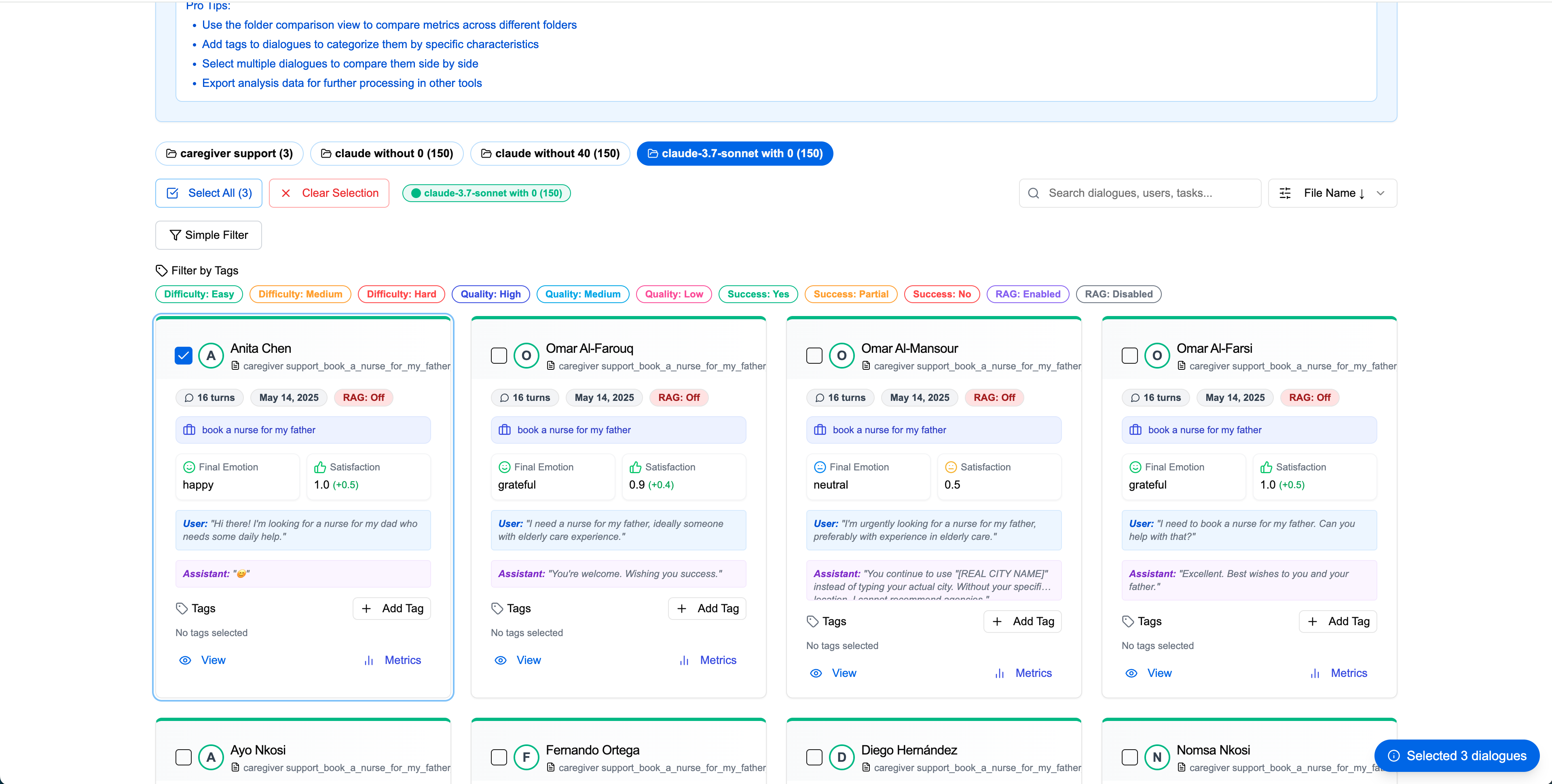Check Diego Hernández dialogue checkbox
Screen dimensions: 1552x784
point(814,757)
